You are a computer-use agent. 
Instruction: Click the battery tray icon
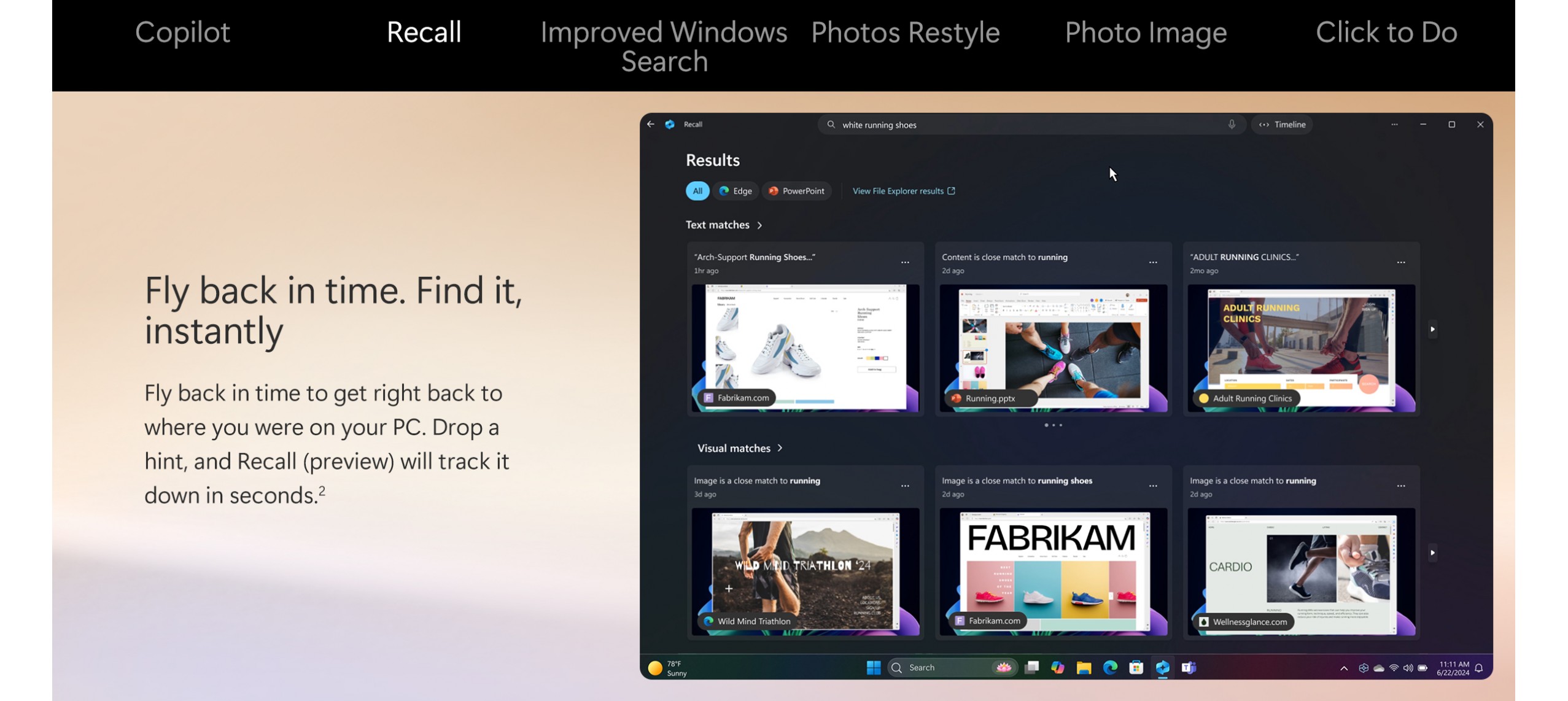(1422, 668)
